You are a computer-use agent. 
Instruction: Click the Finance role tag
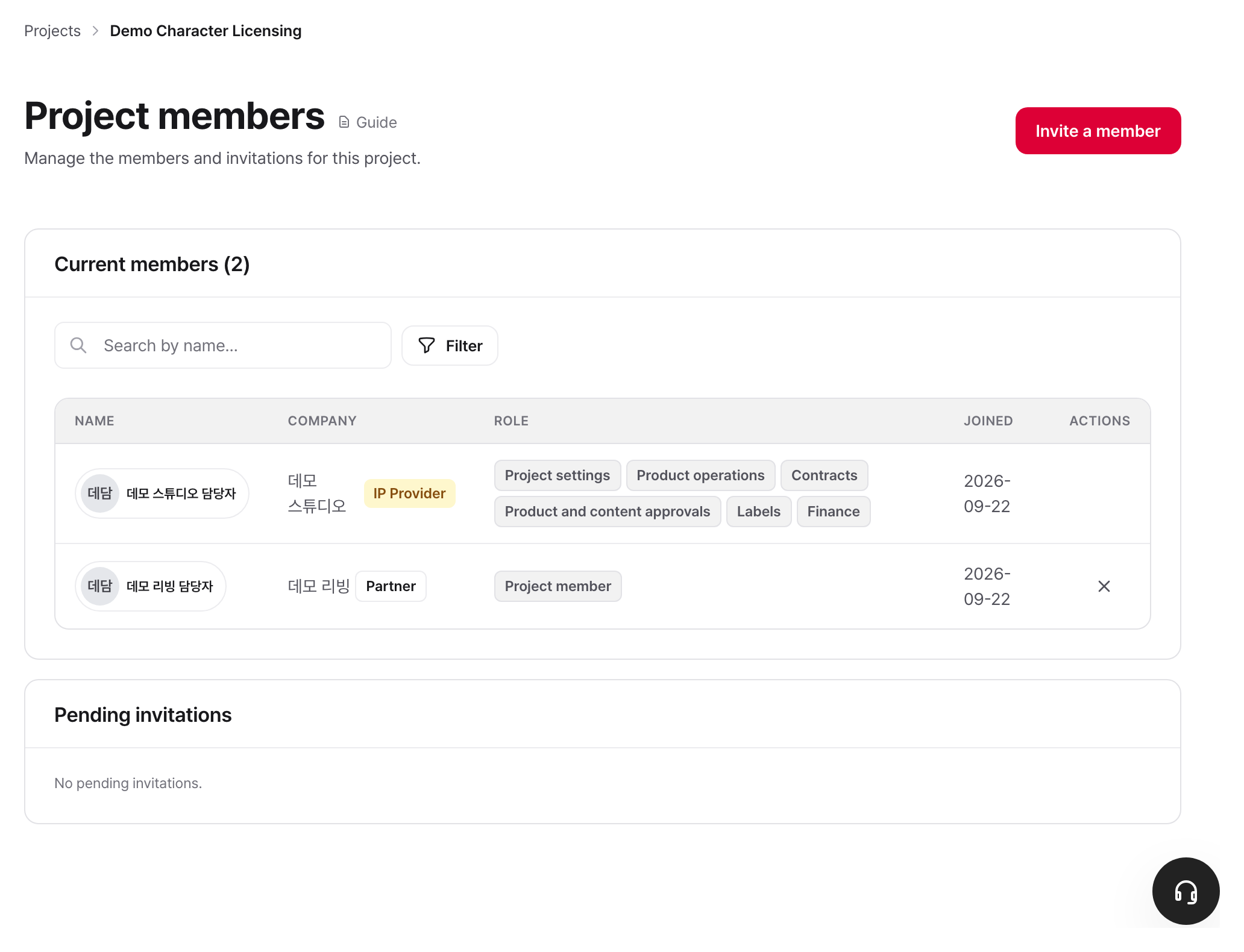click(x=834, y=512)
